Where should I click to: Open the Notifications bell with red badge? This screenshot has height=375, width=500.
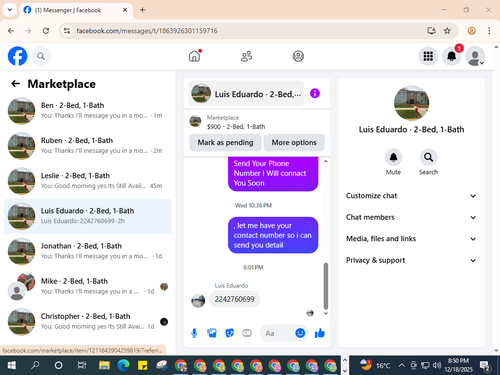[452, 56]
